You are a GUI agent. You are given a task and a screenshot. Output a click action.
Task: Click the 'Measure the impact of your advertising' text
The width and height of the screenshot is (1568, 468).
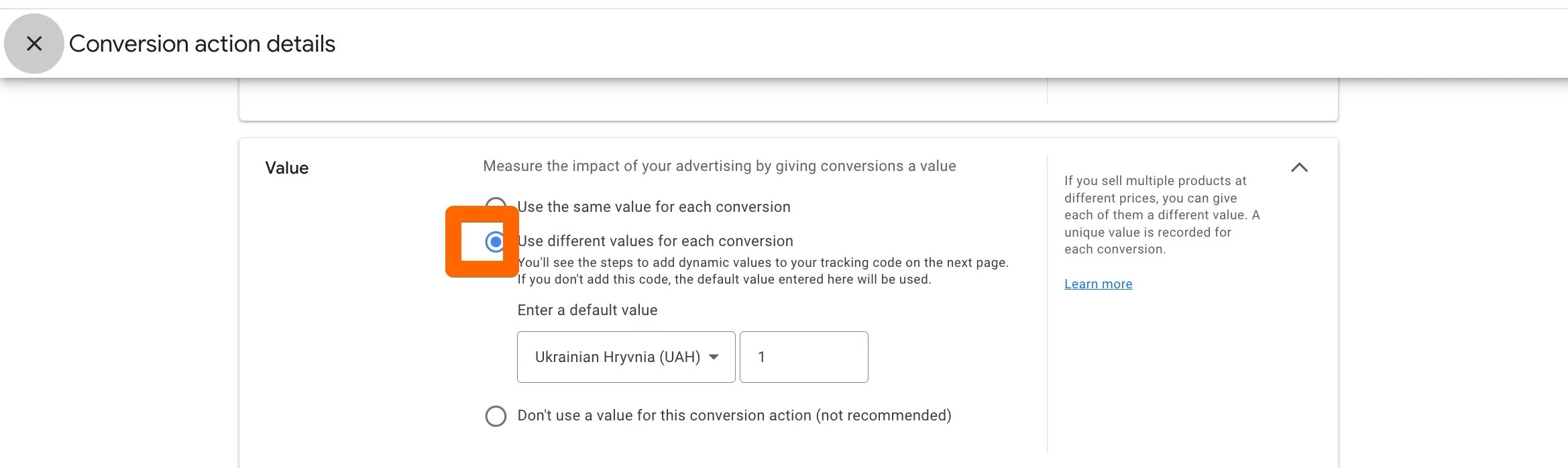719,166
